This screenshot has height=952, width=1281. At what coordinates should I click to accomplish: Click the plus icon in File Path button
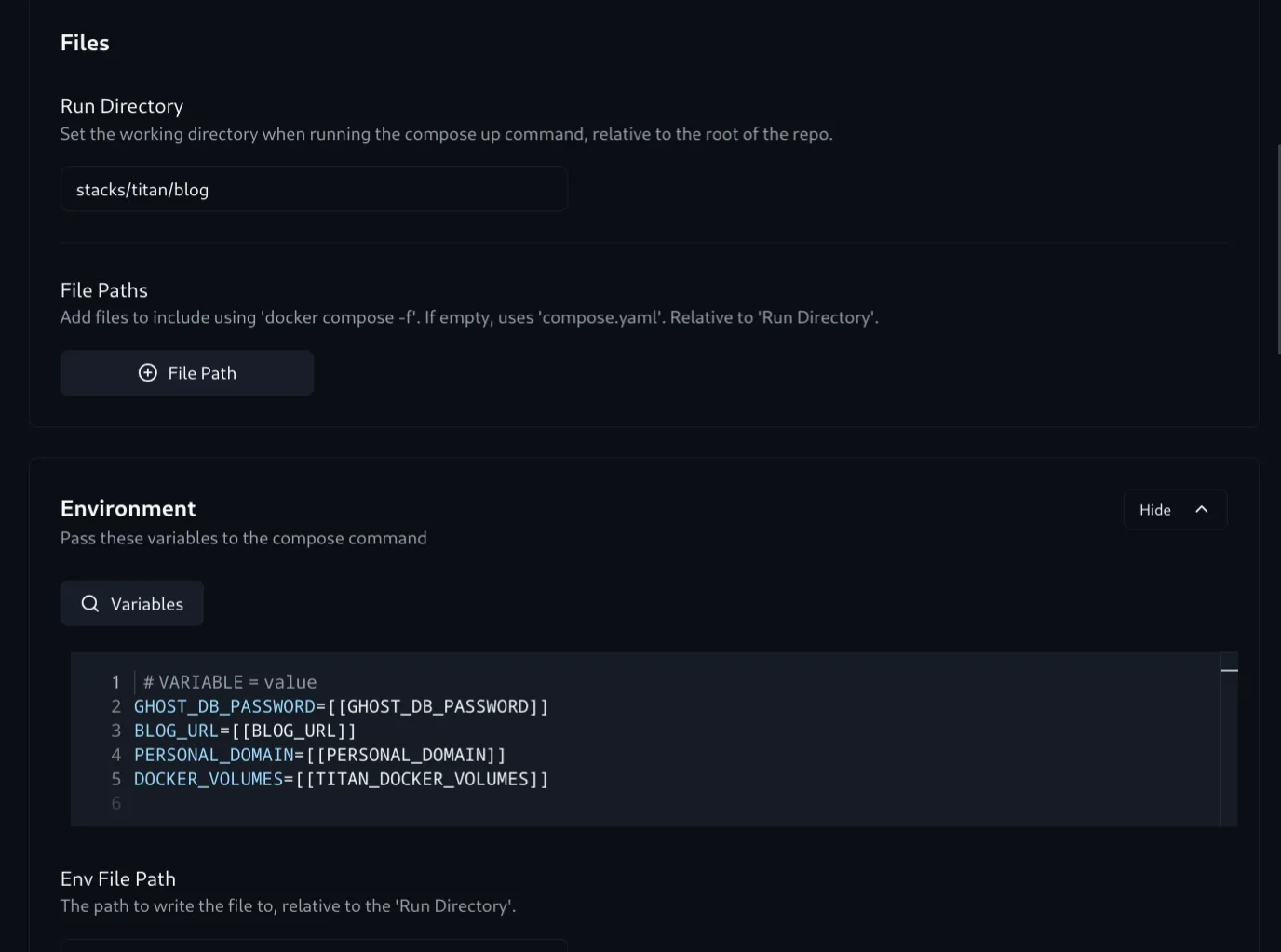click(x=148, y=373)
